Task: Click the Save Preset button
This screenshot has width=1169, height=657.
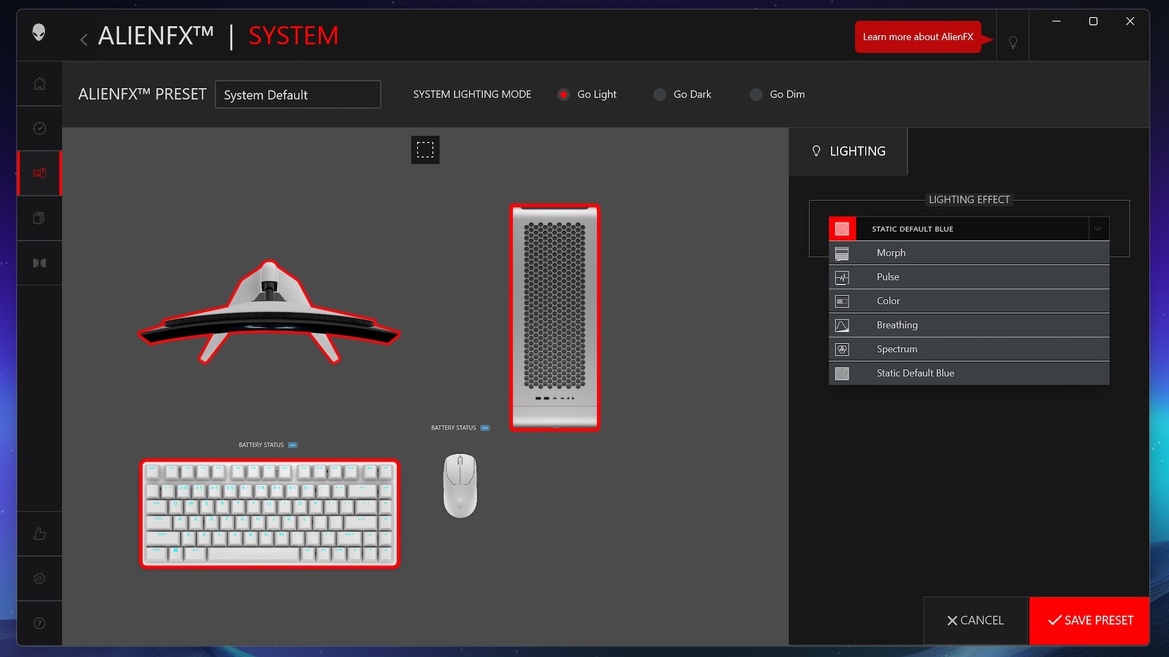Action: [1089, 620]
